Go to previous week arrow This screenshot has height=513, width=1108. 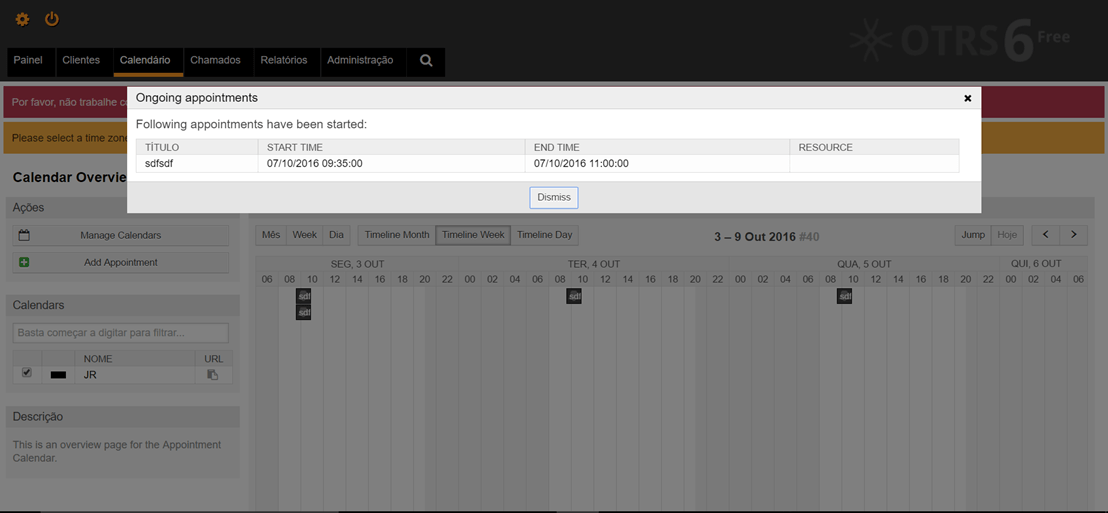[1046, 235]
